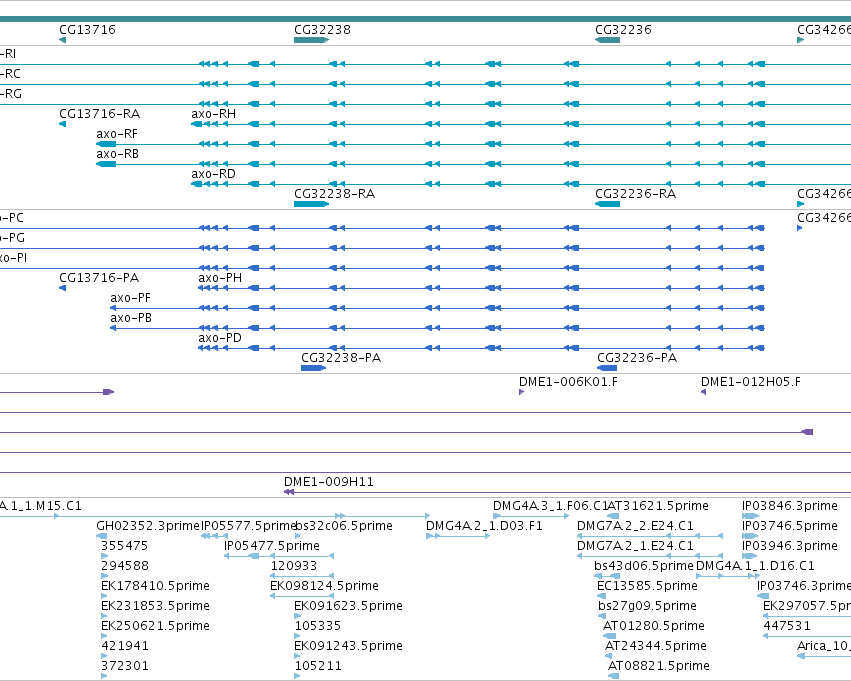Select the axo-RH transcript label
The height and width of the screenshot is (681, 851).
tap(213, 114)
